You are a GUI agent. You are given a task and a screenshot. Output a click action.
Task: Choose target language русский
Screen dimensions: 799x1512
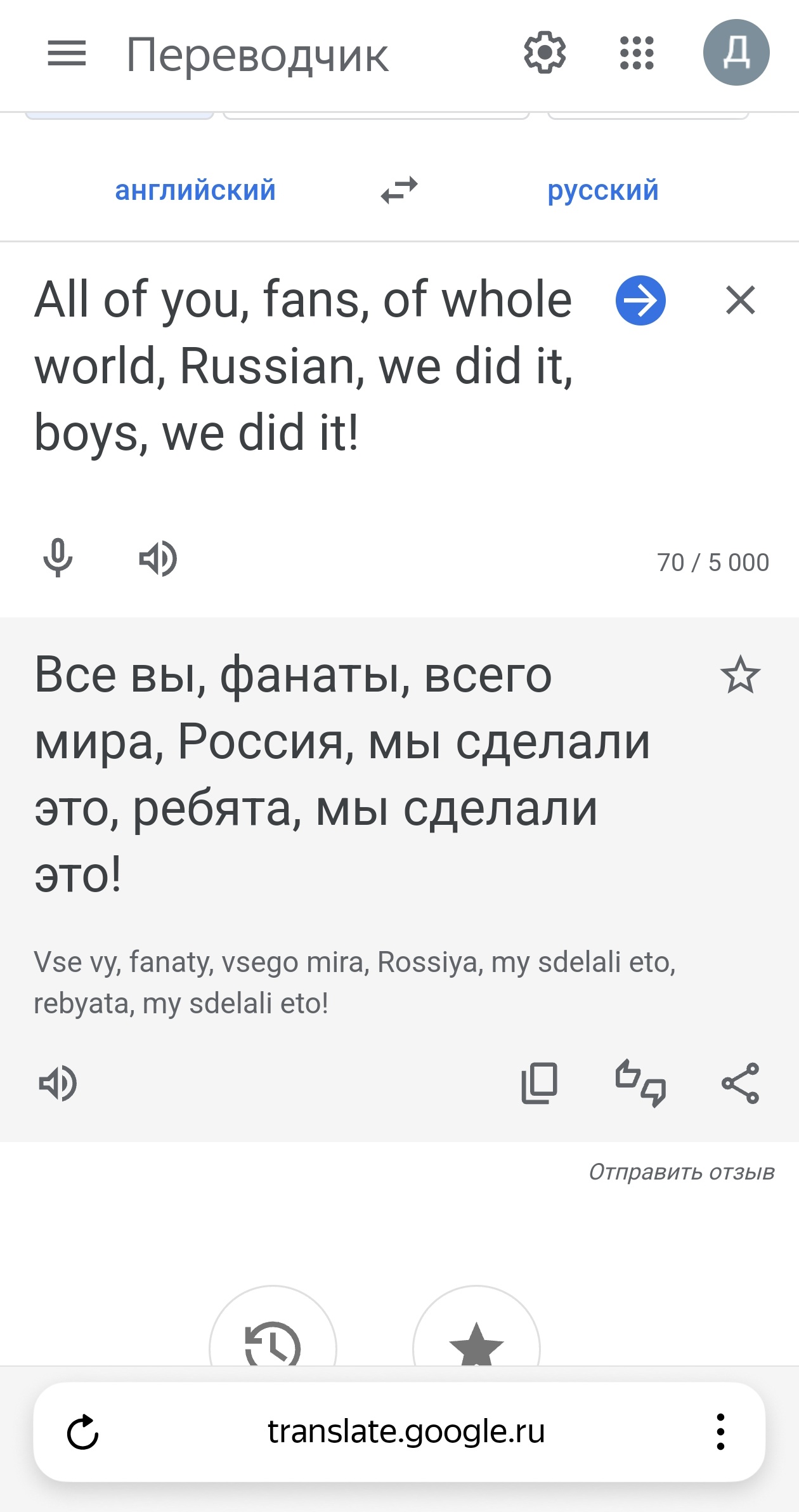pos(603,190)
